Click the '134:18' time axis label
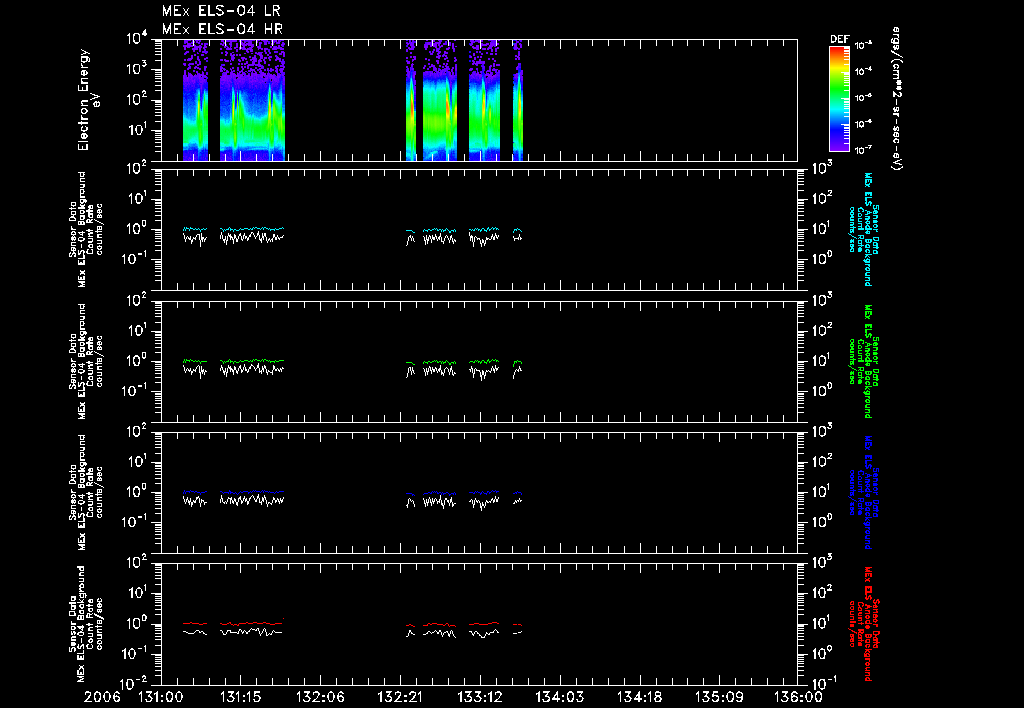The image size is (1024, 708). 639,697
